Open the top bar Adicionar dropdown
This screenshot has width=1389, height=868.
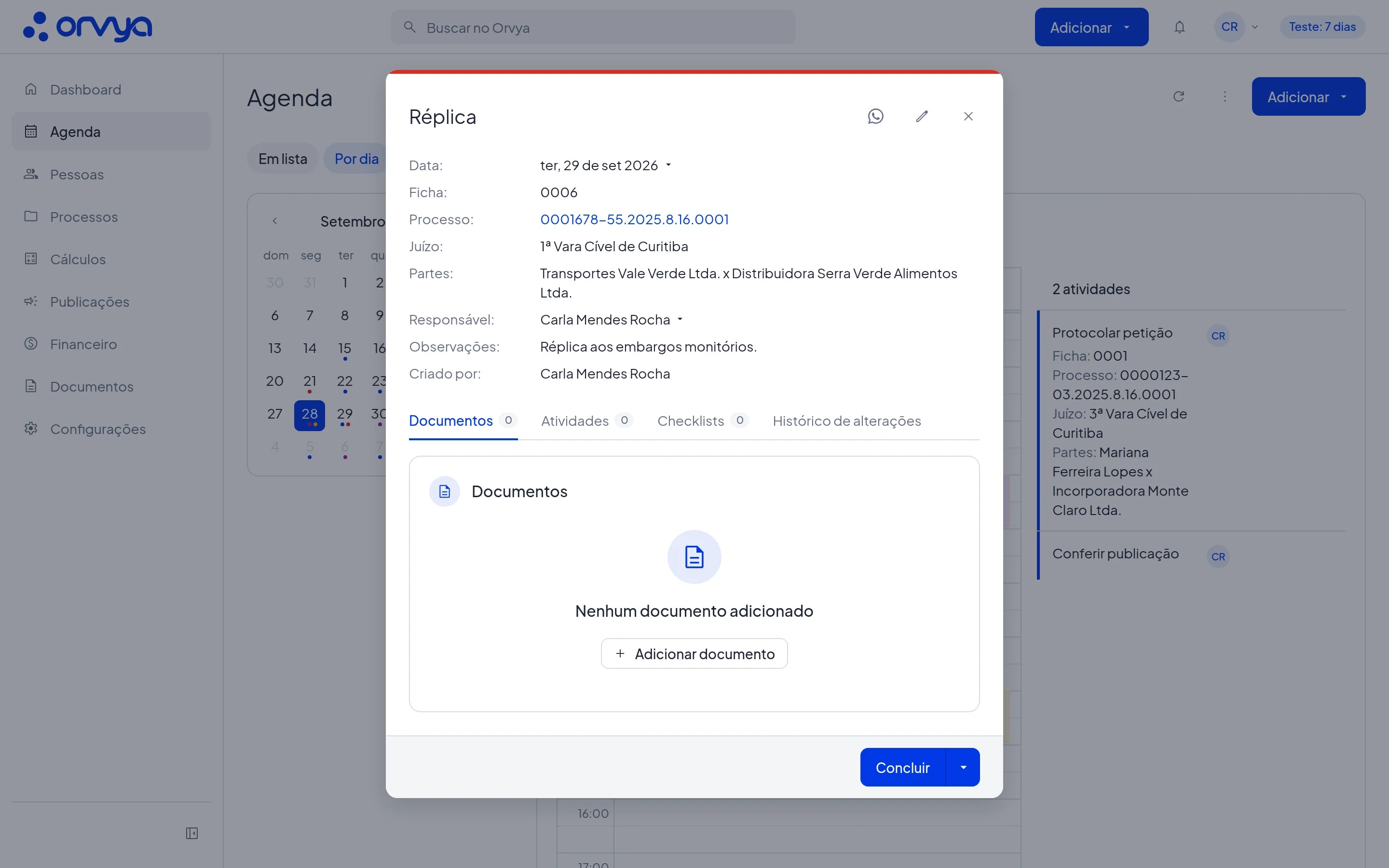[x=1091, y=27]
